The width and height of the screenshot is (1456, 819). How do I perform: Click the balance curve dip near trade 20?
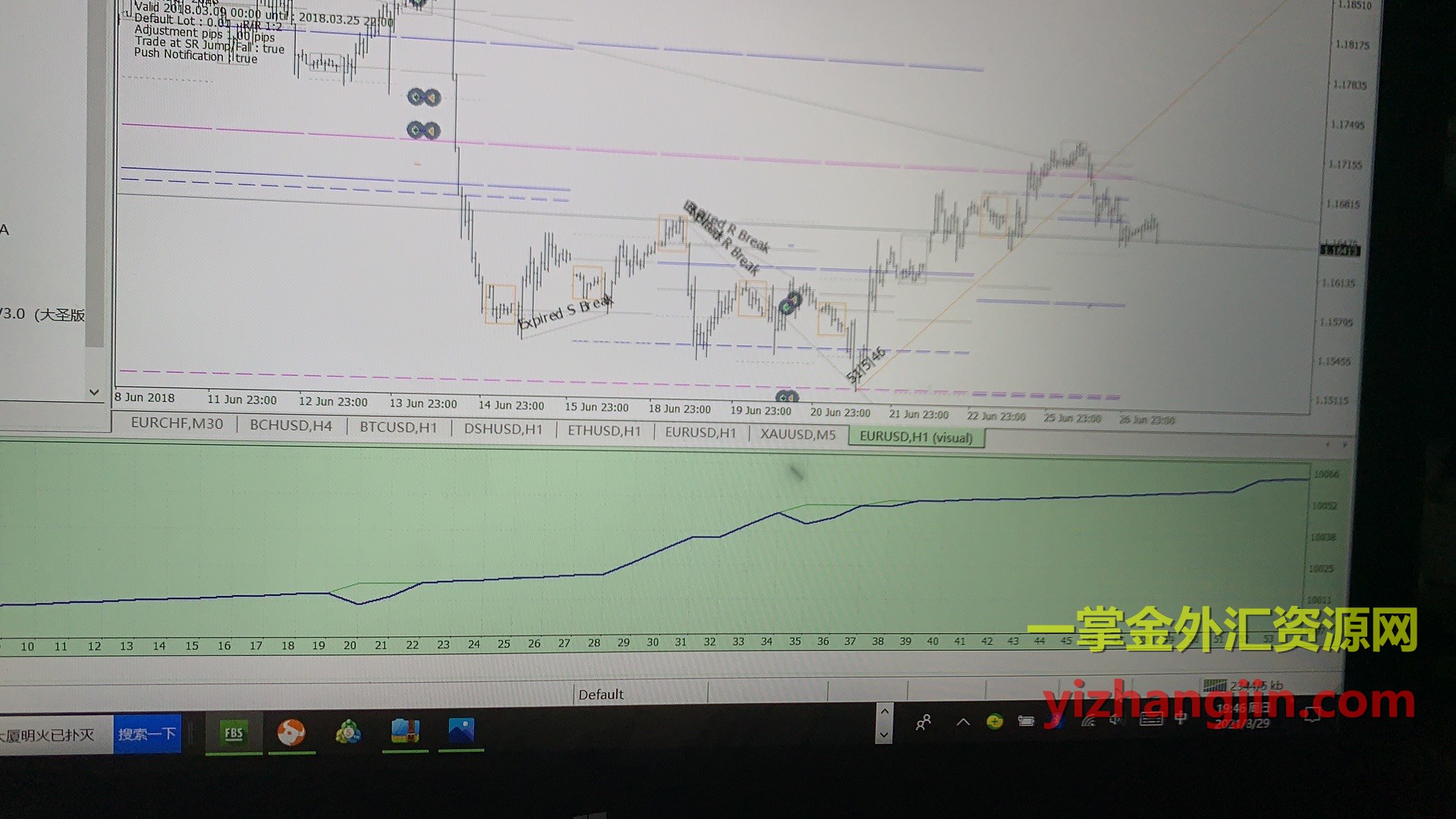(x=359, y=604)
